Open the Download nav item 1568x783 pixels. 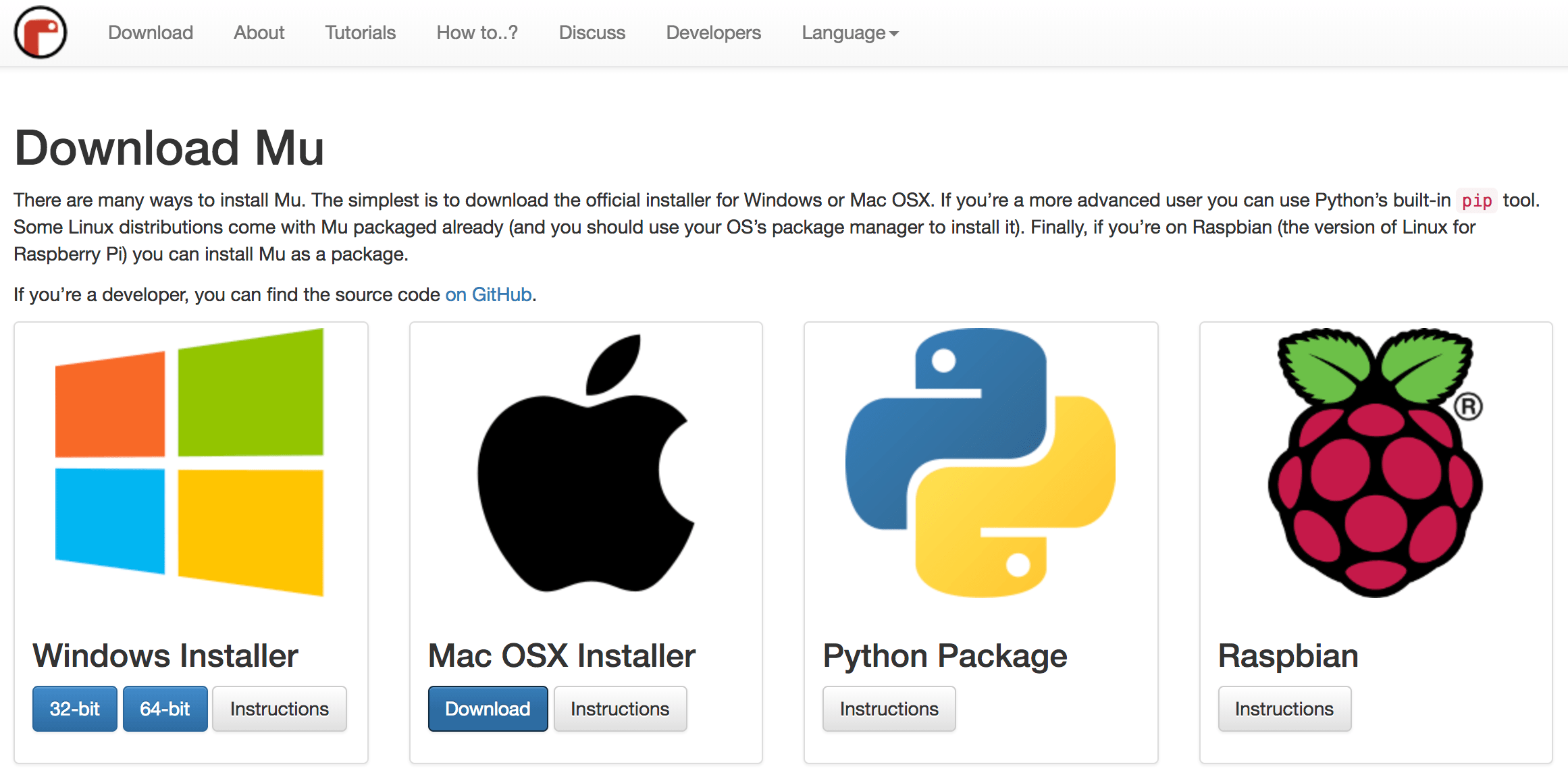151,32
